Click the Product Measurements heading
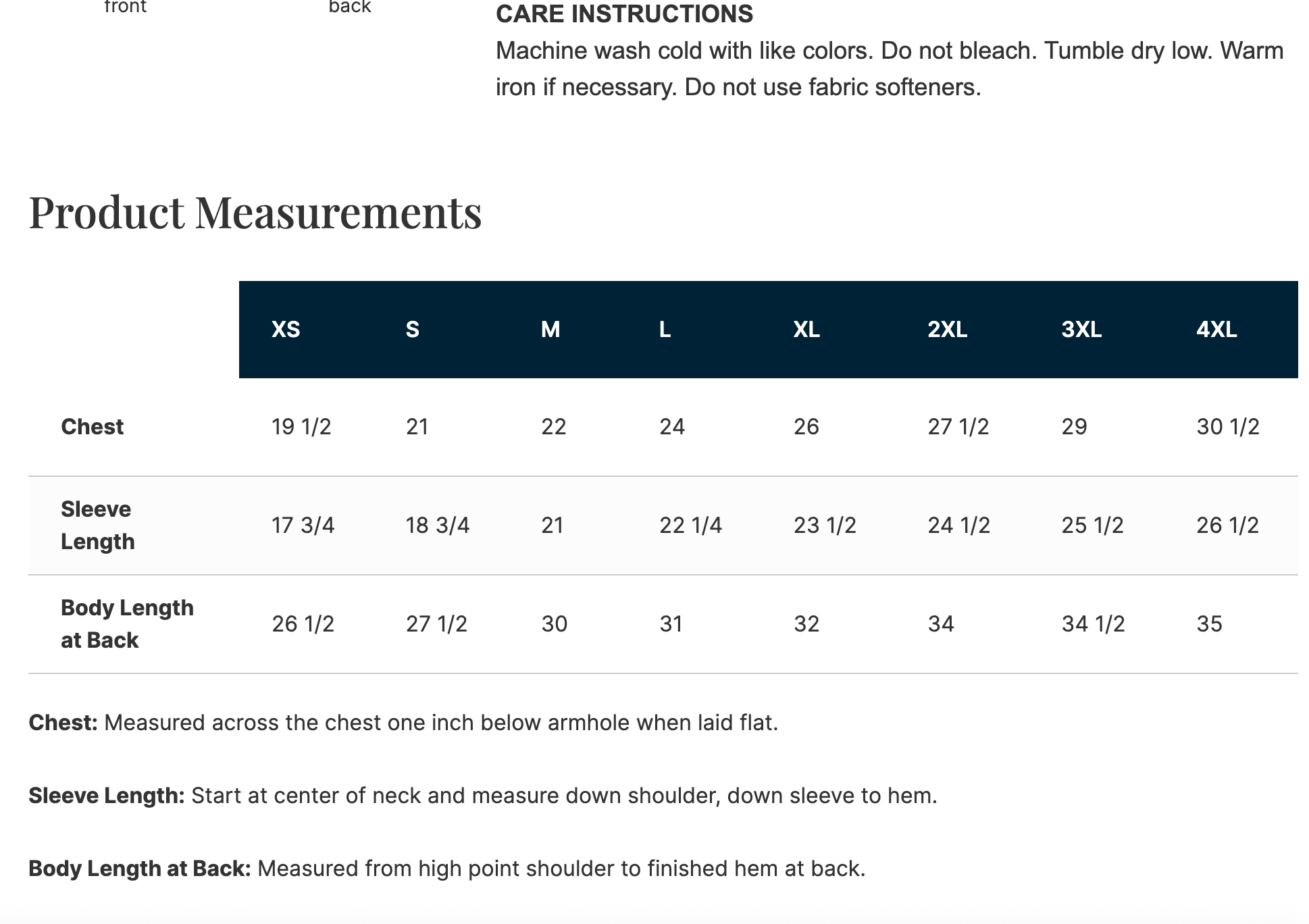The image size is (1309, 924). click(255, 212)
